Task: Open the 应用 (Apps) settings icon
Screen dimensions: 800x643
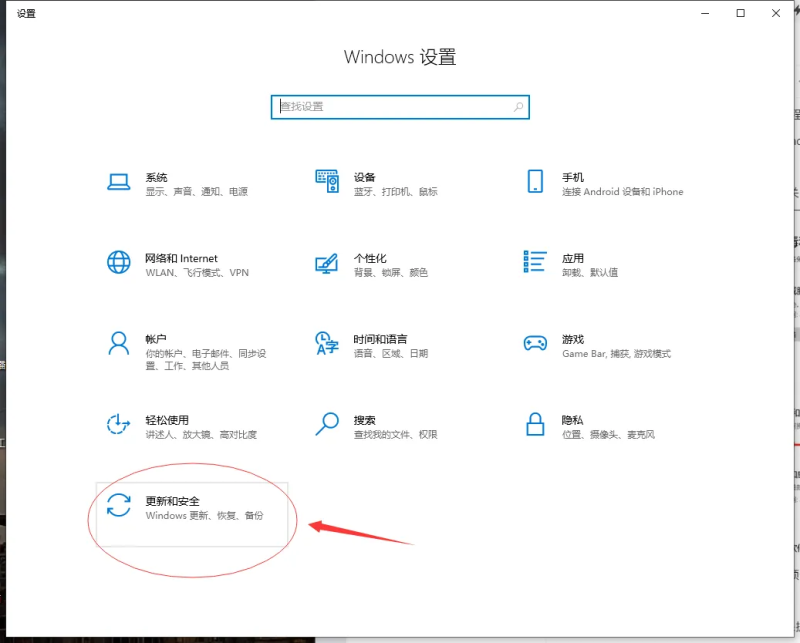Action: click(537, 260)
